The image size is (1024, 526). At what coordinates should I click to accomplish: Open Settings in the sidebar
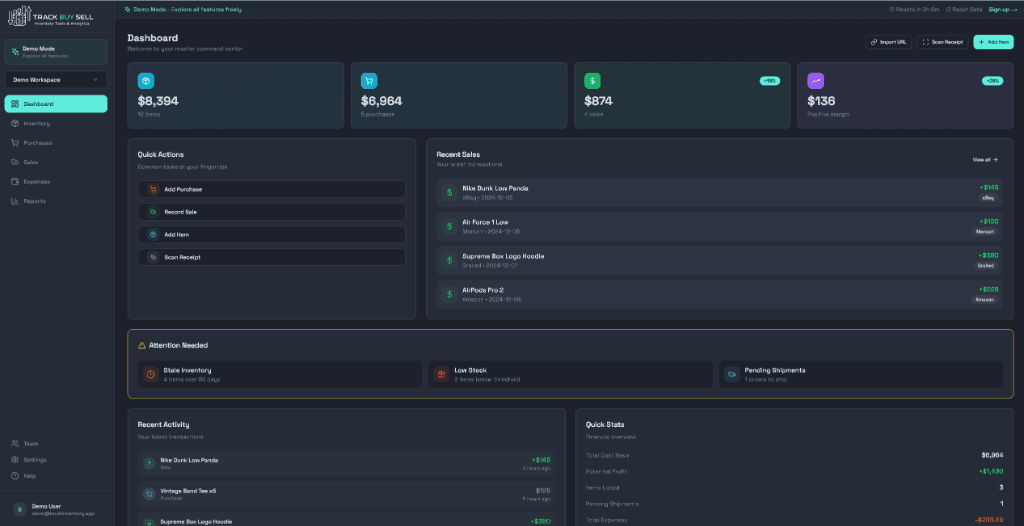56,459
